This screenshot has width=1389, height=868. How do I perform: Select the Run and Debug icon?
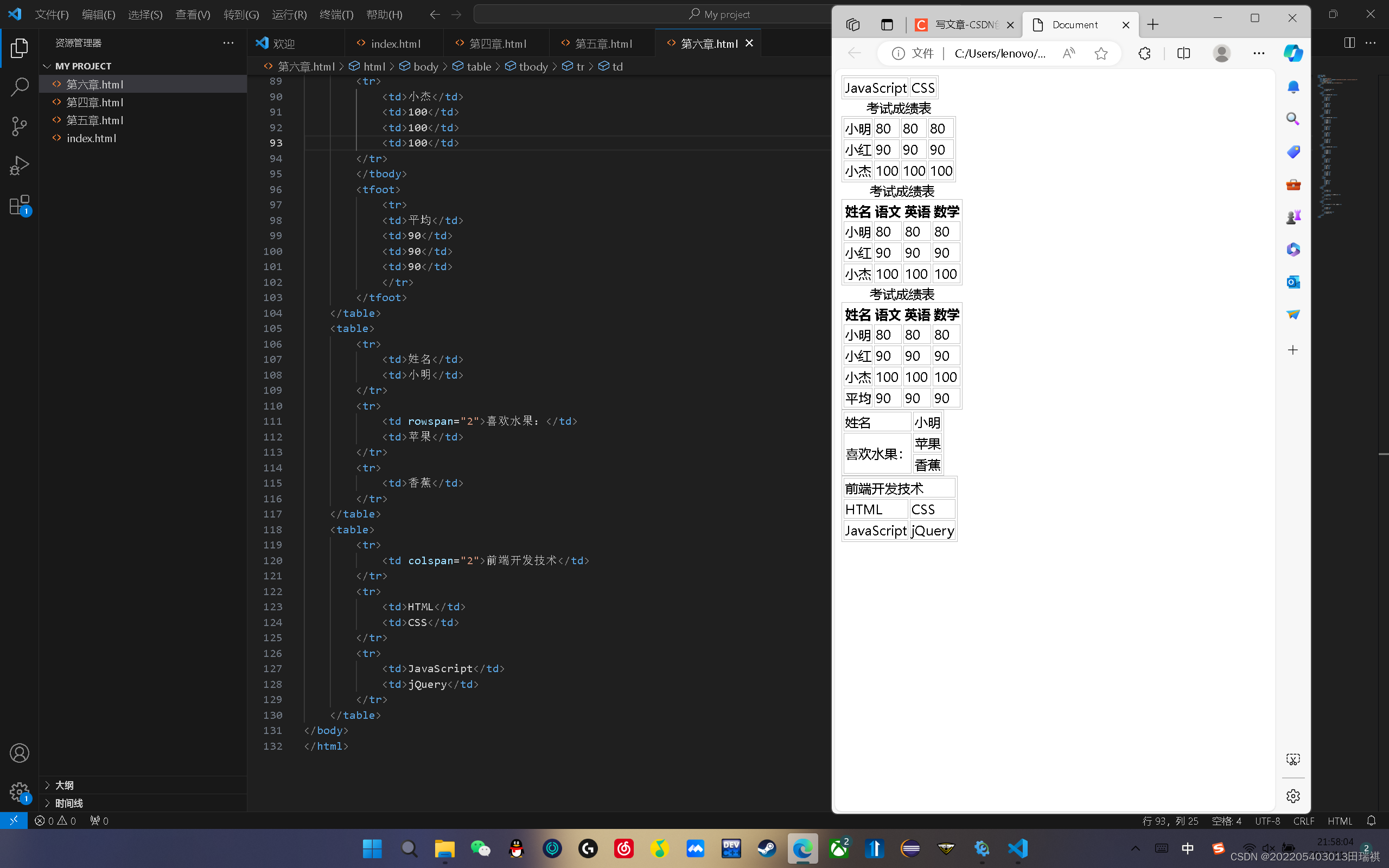click(x=19, y=165)
